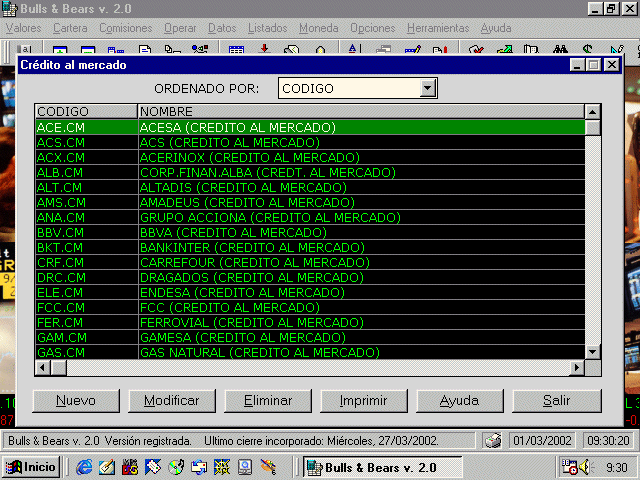Select the BANKINTER (CREDITO AL MERCADO) row

pos(310,248)
